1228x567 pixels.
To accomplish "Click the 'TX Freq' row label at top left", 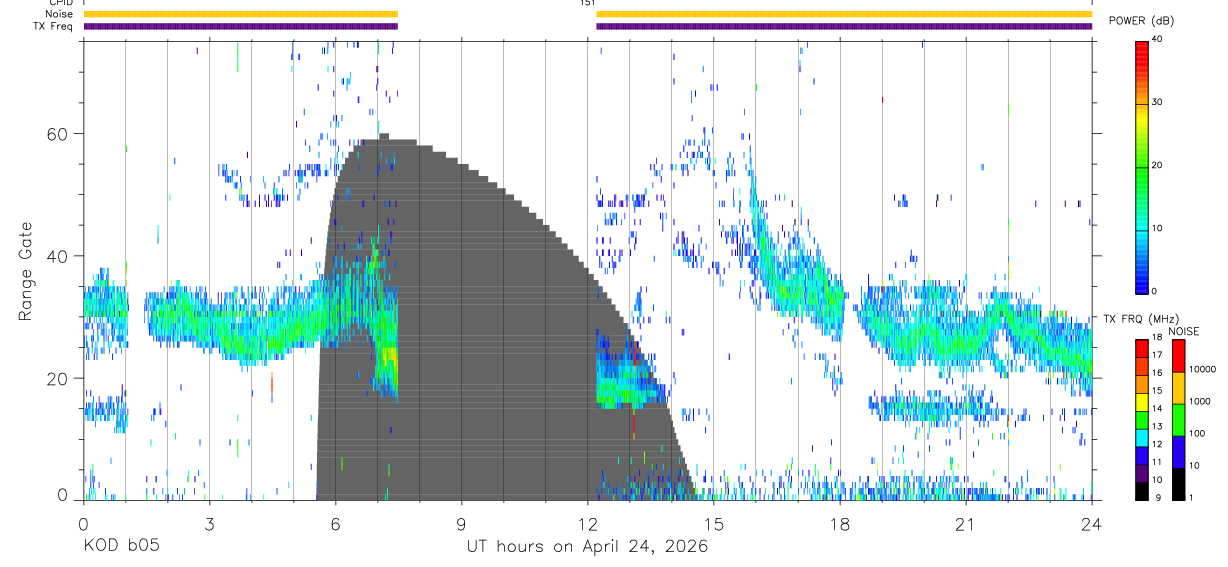I will (x=55, y=26).
